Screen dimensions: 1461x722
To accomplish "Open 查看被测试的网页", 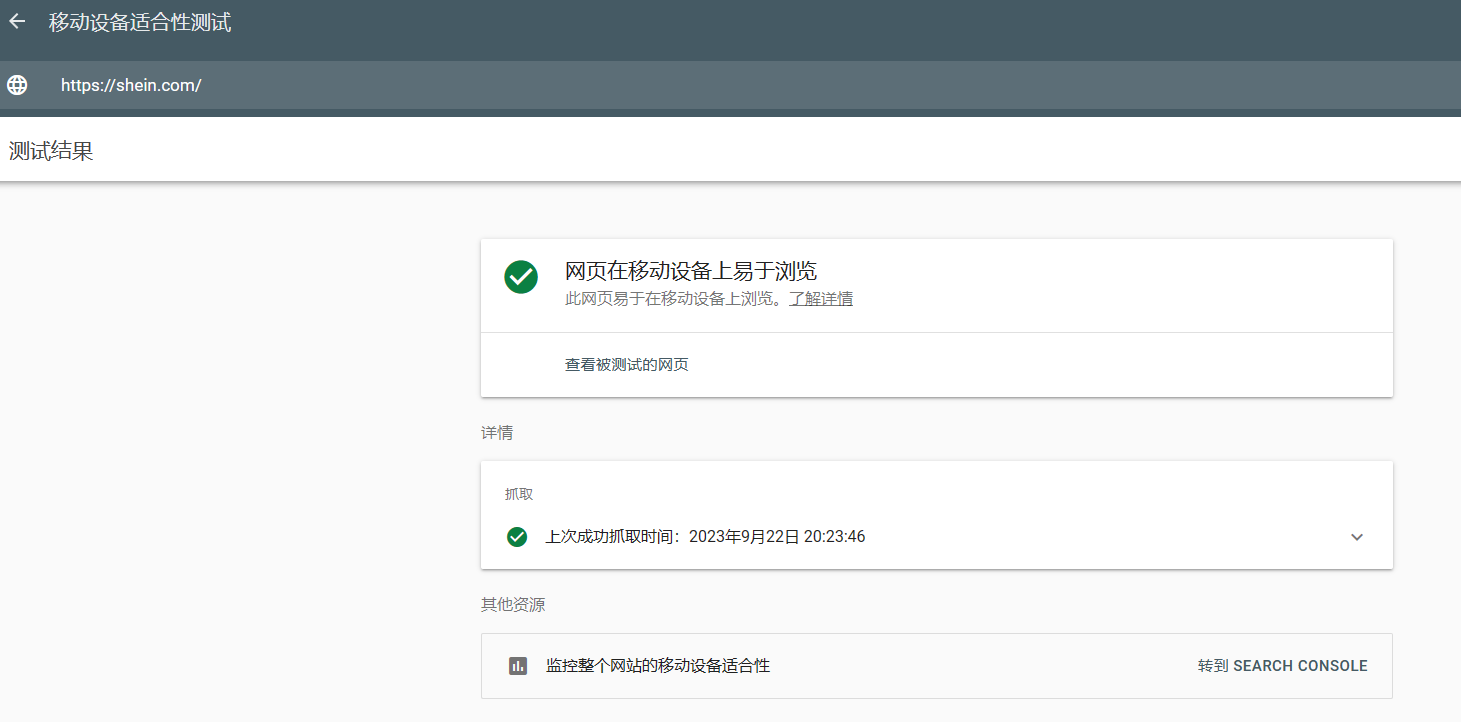I will [627, 365].
